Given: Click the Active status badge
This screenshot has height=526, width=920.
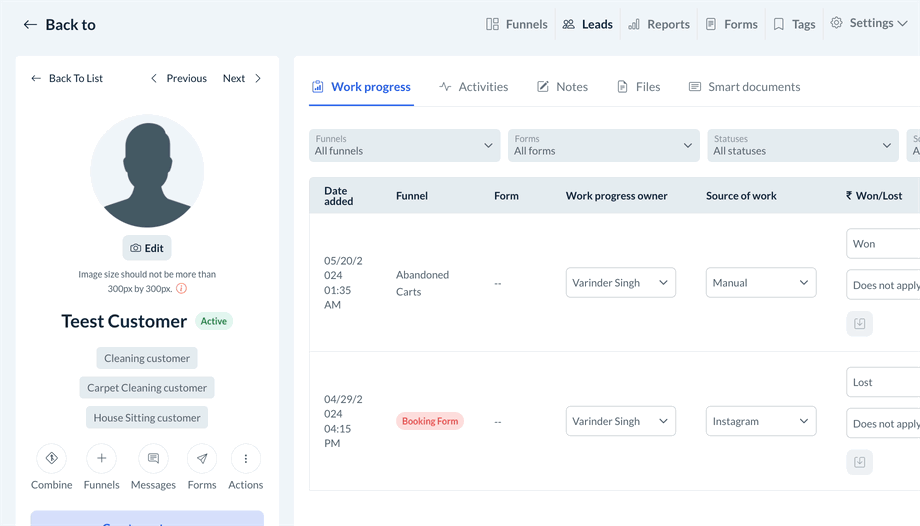Looking at the screenshot, I should pyautogui.click(x=214, y=321).
